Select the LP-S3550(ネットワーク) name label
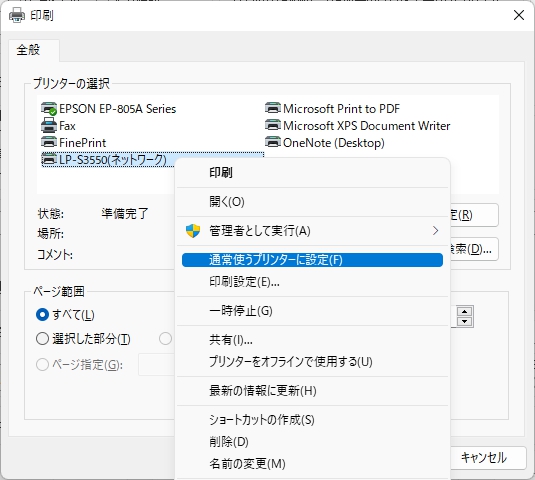Viewport: 535px width, 480px height. 113,160
